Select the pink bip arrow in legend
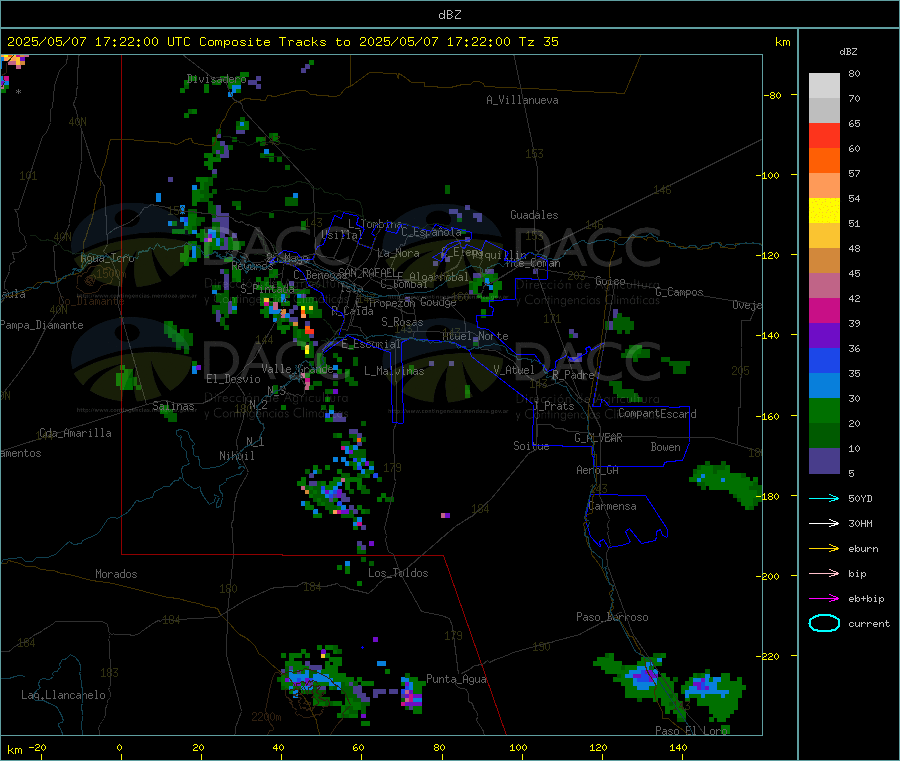Image resolution: width=900 pixels, height=761 pixels. coord(824,573)
